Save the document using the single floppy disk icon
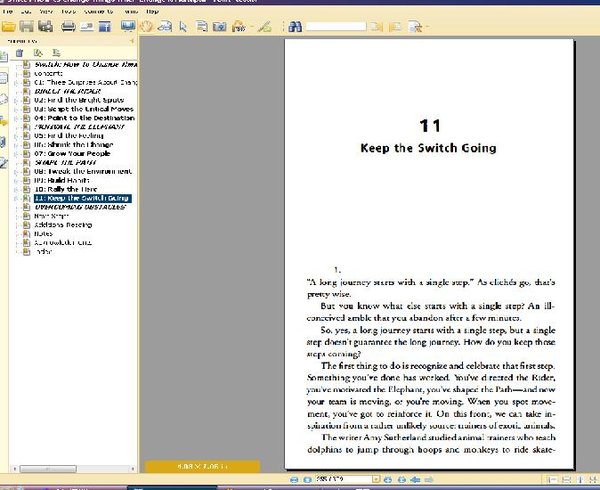Screen dimensions: 600x490 [26, 26]
